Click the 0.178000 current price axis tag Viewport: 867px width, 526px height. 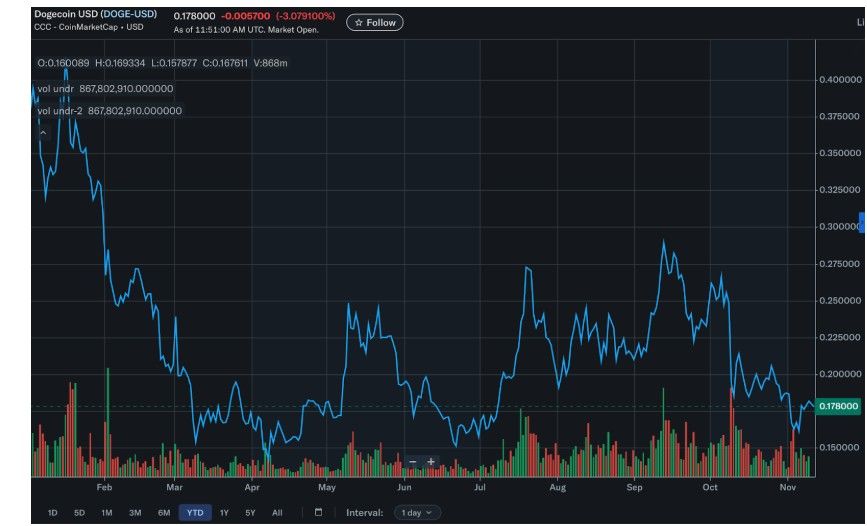click(838, 406)
